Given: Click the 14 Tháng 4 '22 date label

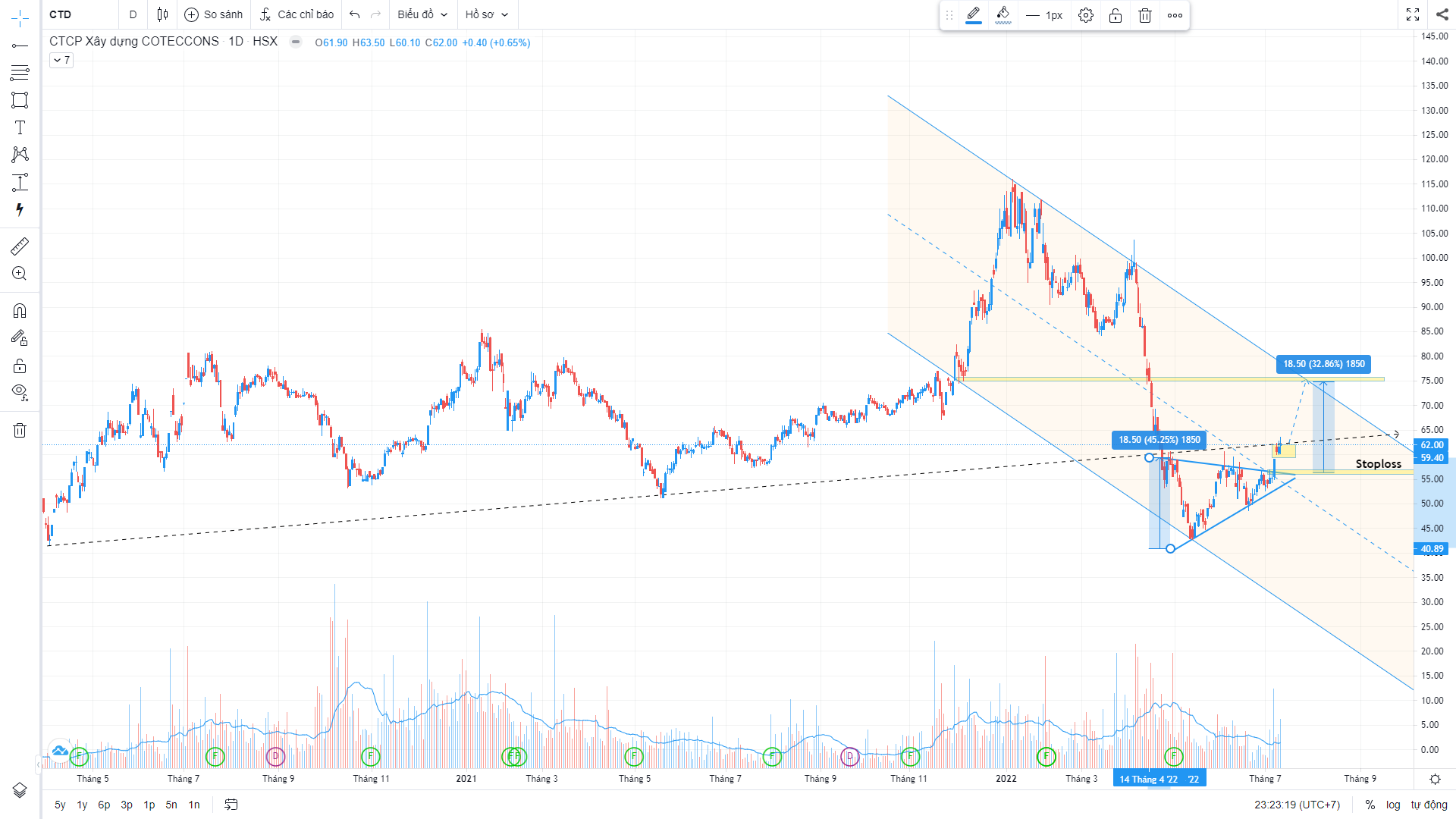Looking at the screenshot, I should [1148, 779].
